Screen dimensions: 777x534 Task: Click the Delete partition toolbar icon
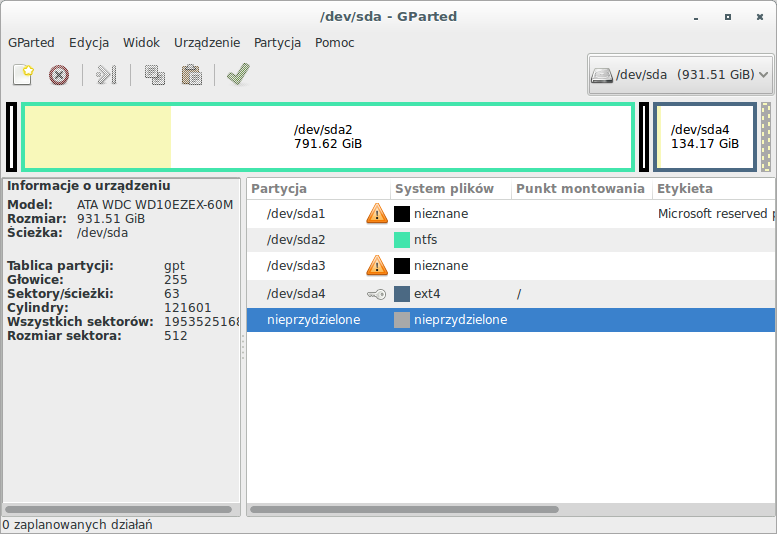tap(59, 74)
